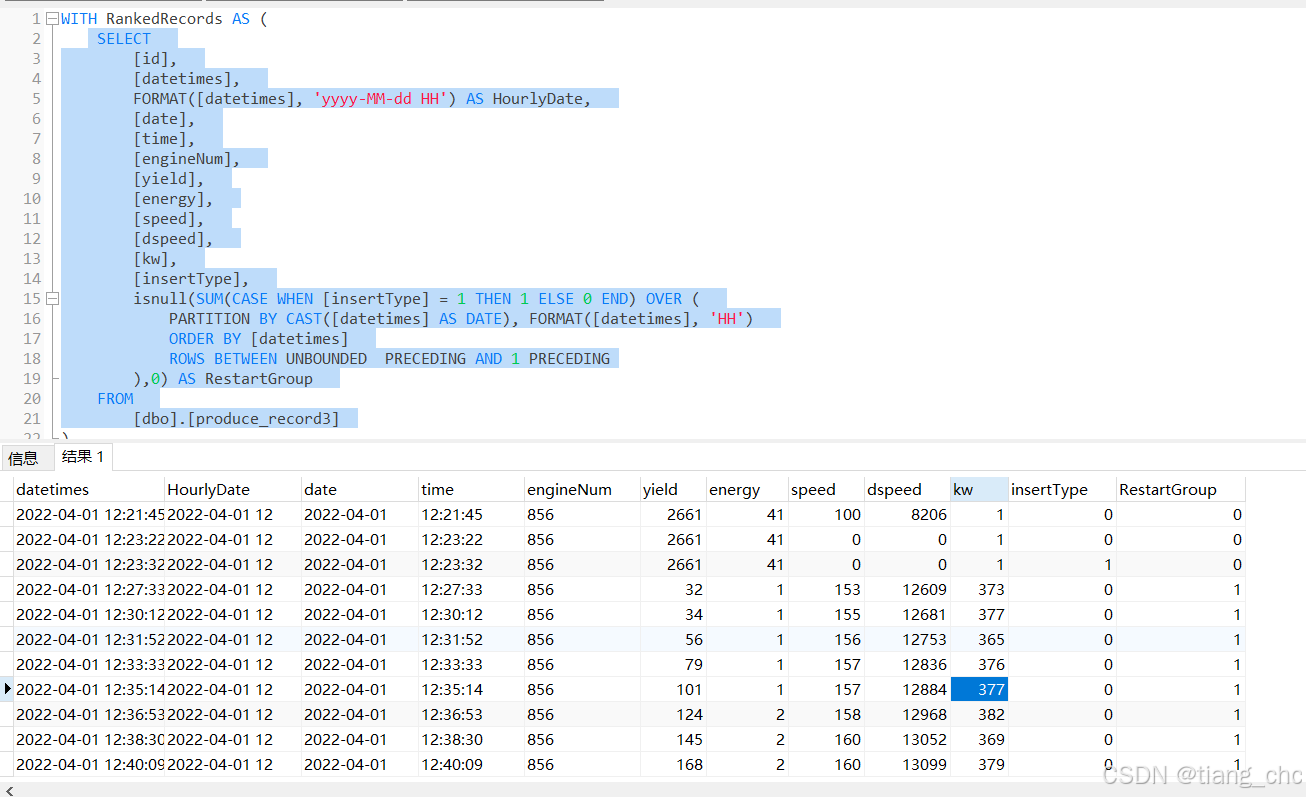This screenshot has height=797, width=1306.
Task: Select the speed cell 158
Action: pyautogui.click(x=826, y=714)
